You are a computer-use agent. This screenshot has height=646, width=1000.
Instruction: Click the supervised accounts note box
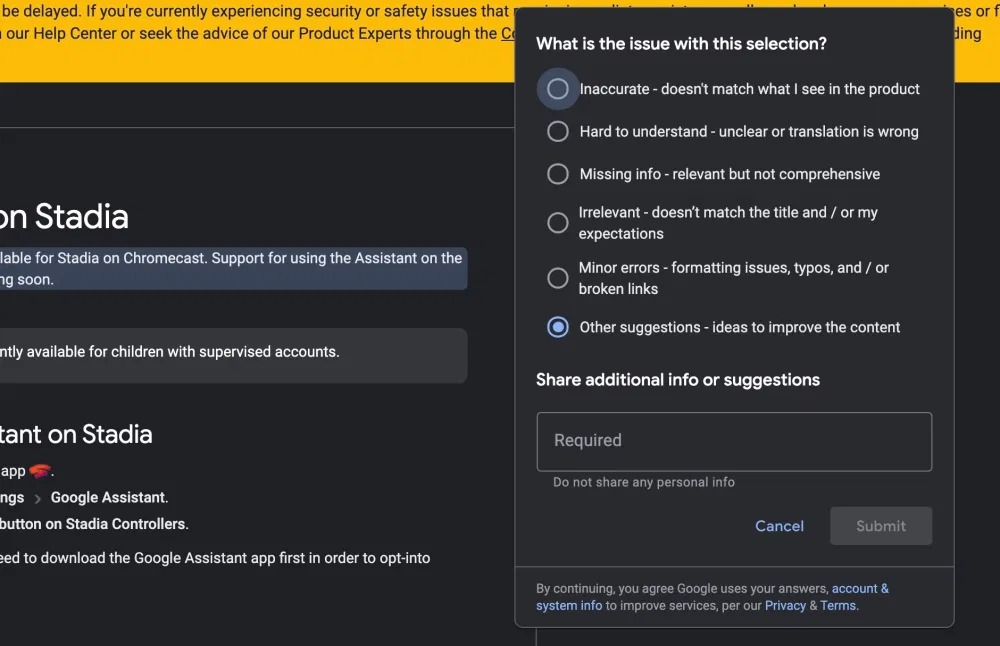[x=232, y=354]
